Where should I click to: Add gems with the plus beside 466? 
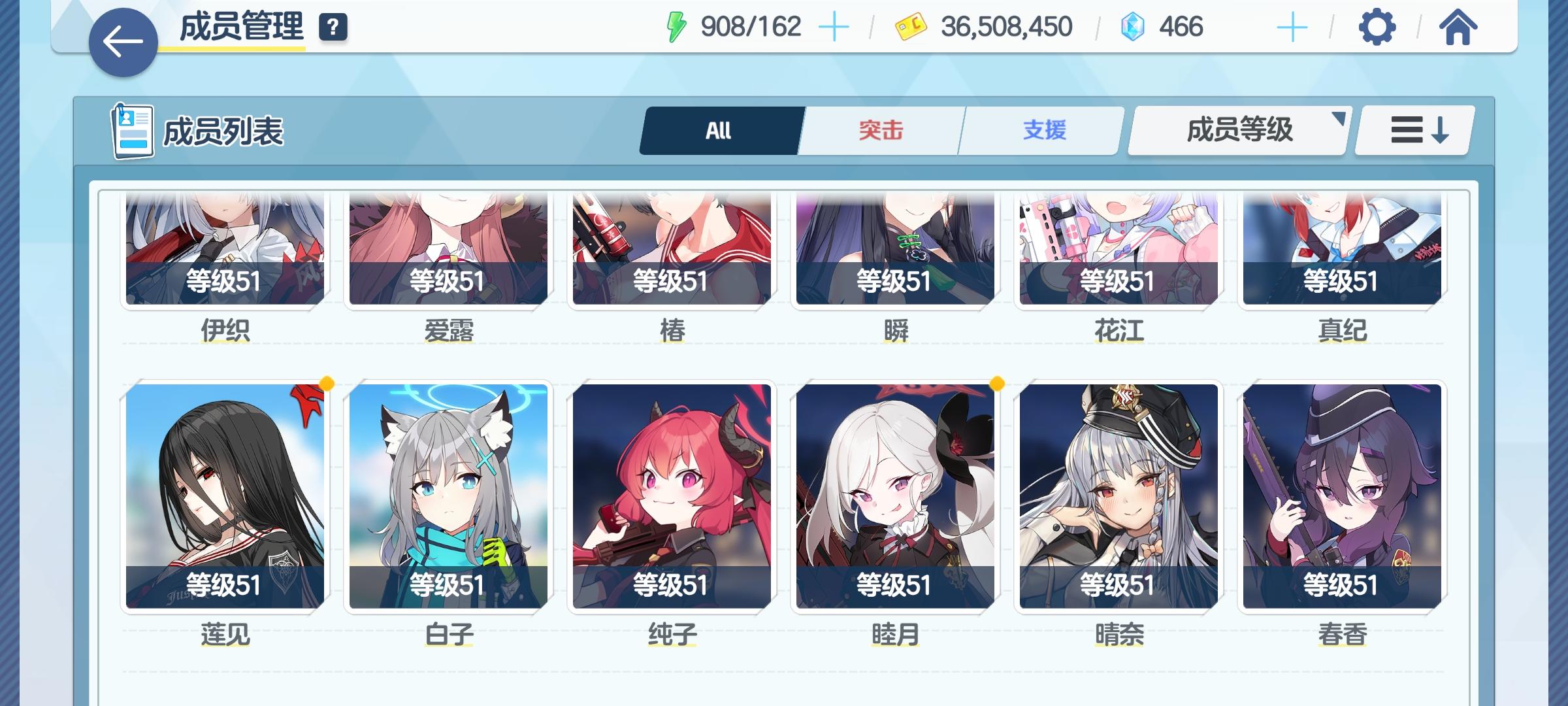(x=1292, y=27)
